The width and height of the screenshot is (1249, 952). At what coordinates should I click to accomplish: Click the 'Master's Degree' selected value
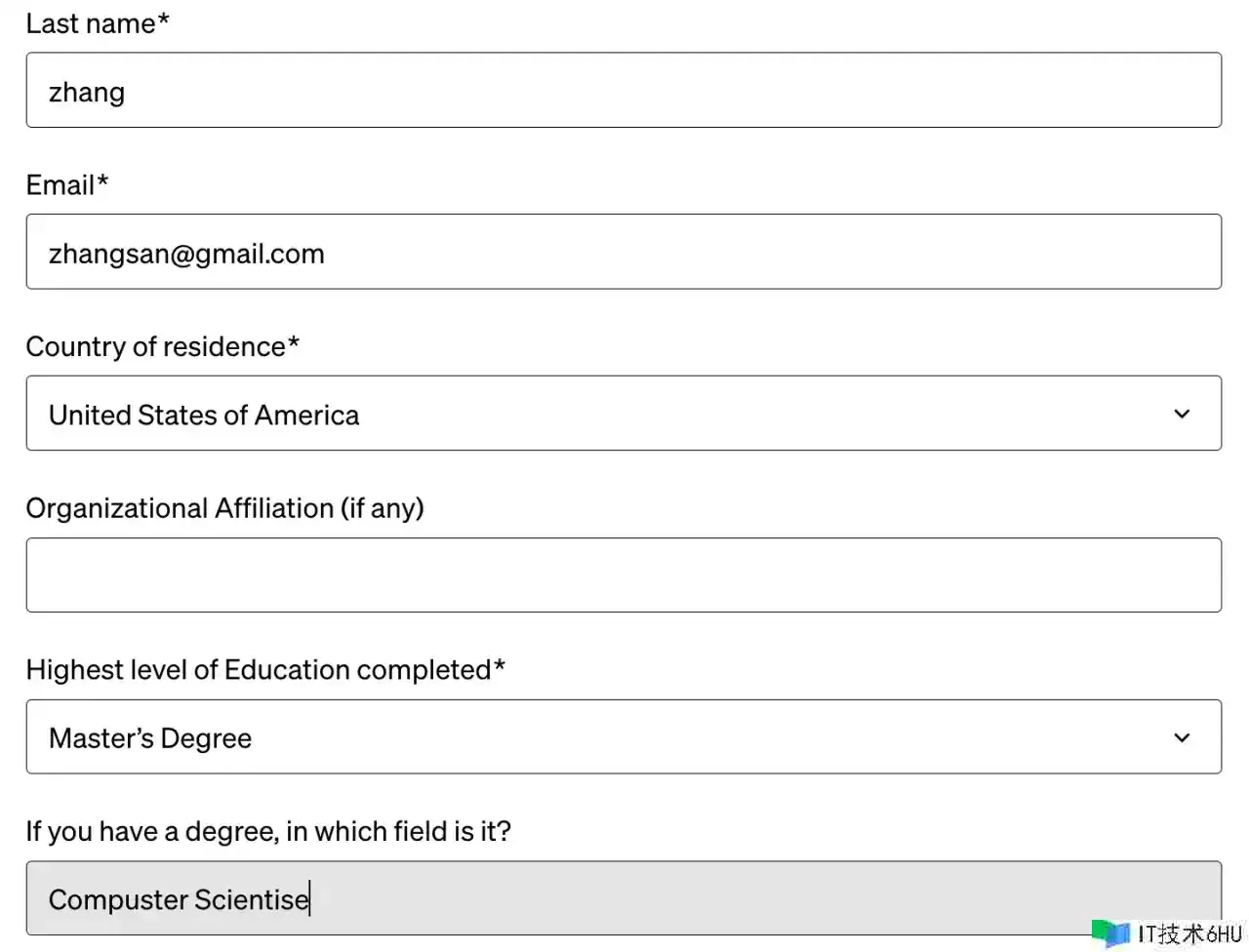150,738
